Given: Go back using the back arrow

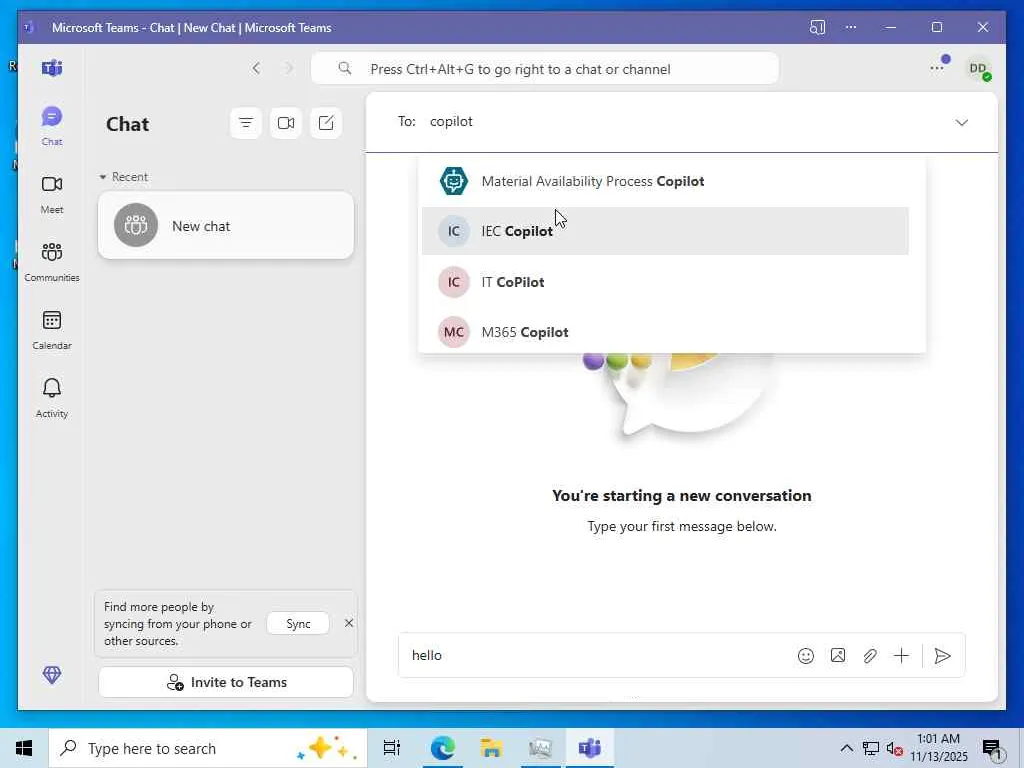Looking at the screenshot, I should click(257, 69).
